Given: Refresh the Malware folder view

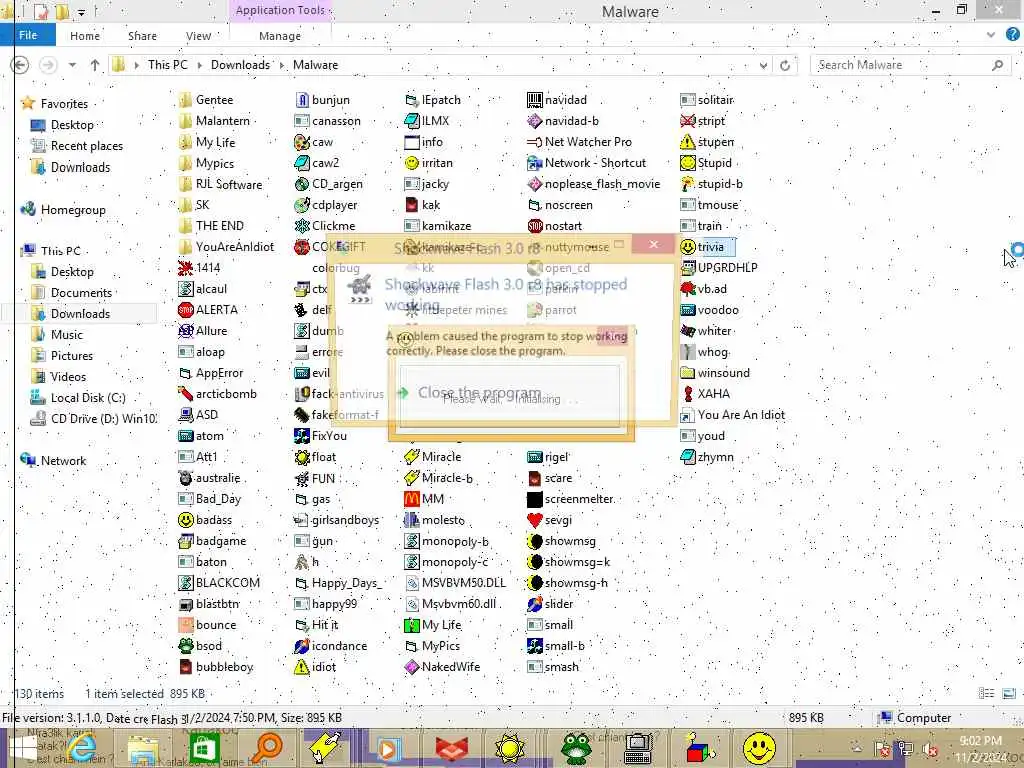Looking at the screenshot, I should (x=785, y=65).
